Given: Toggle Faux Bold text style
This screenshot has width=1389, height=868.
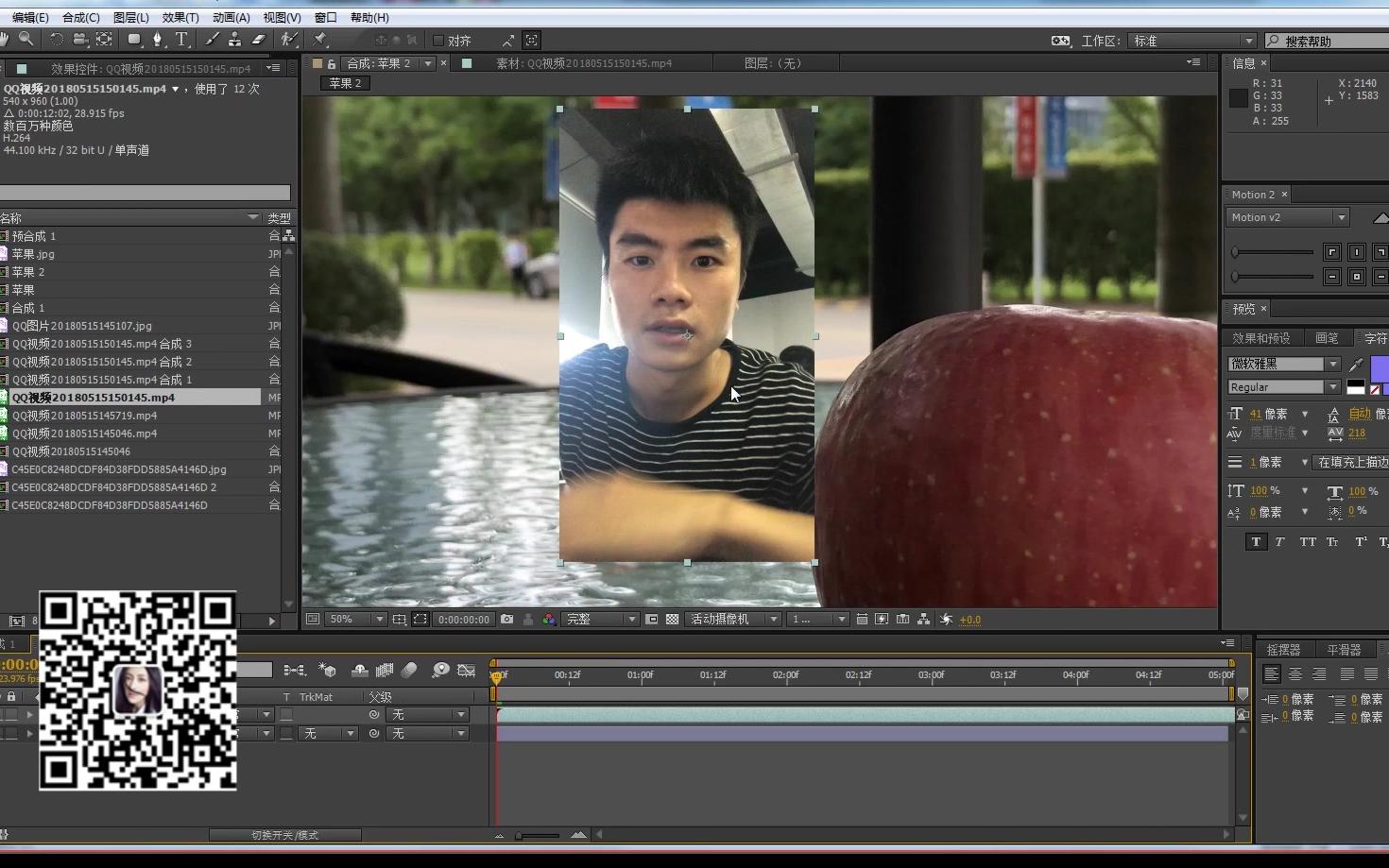Looking at the screenshot, I should (1256, 541).
